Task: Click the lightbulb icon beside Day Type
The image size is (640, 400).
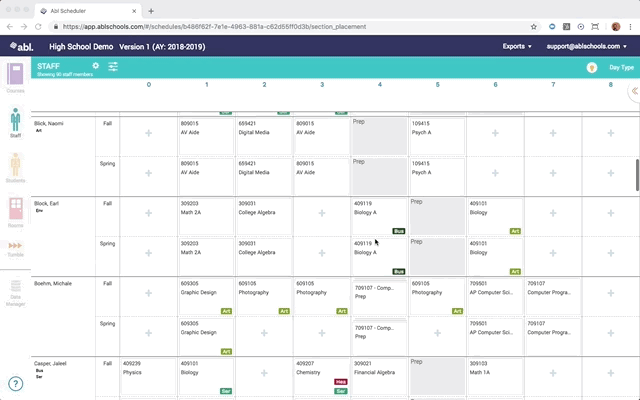Action: tap(591, 67)
